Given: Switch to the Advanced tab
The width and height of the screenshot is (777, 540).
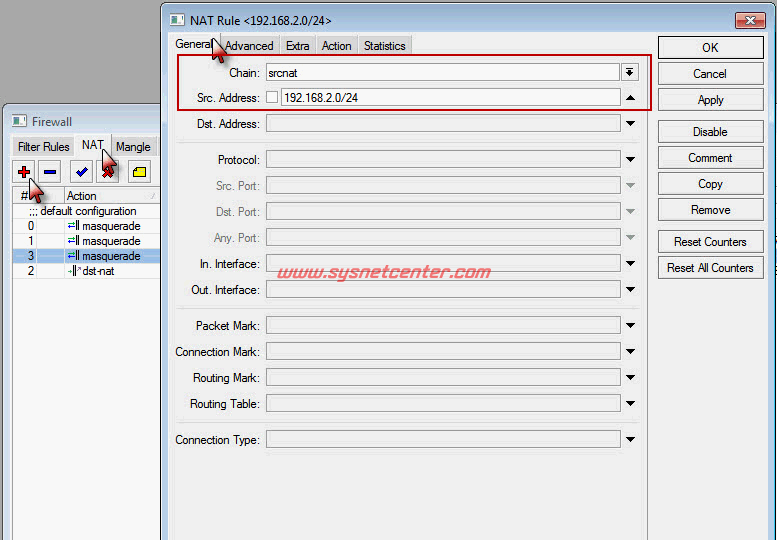Looking at the screenshot, I should 249,46.
